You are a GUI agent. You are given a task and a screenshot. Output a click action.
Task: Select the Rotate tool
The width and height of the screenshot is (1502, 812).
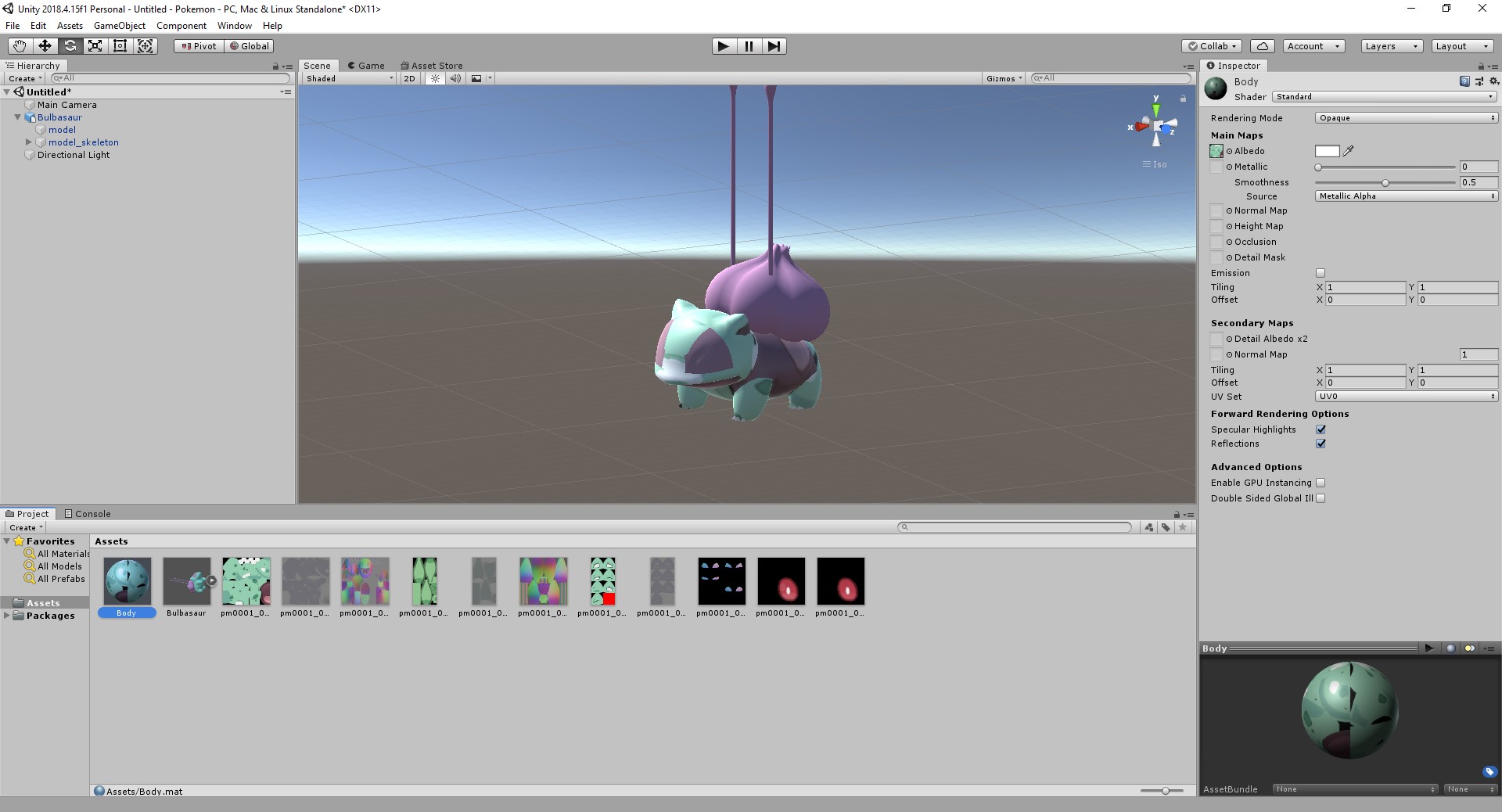70,46
